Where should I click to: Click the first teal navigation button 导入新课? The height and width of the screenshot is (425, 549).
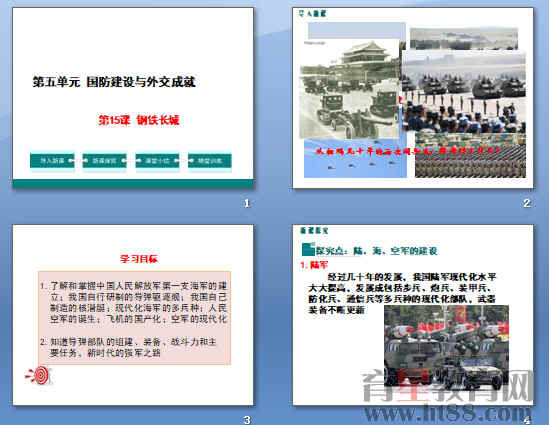(52, 161)
